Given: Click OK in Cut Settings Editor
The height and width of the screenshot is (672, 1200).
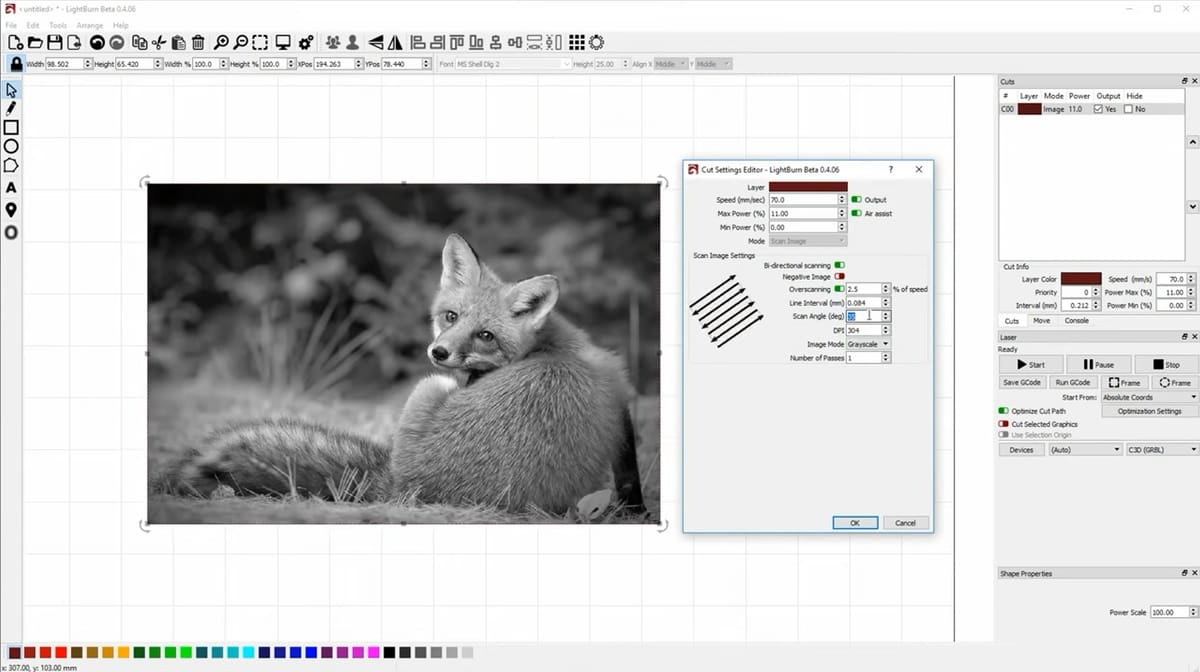Looking at the screenshot, I should click(x=855, y=523).
